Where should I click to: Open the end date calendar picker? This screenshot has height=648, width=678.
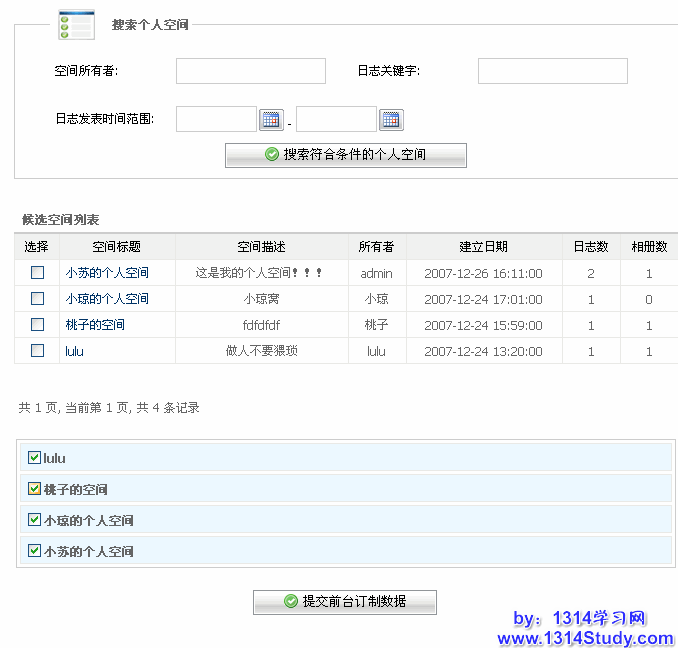click(391, 120)
